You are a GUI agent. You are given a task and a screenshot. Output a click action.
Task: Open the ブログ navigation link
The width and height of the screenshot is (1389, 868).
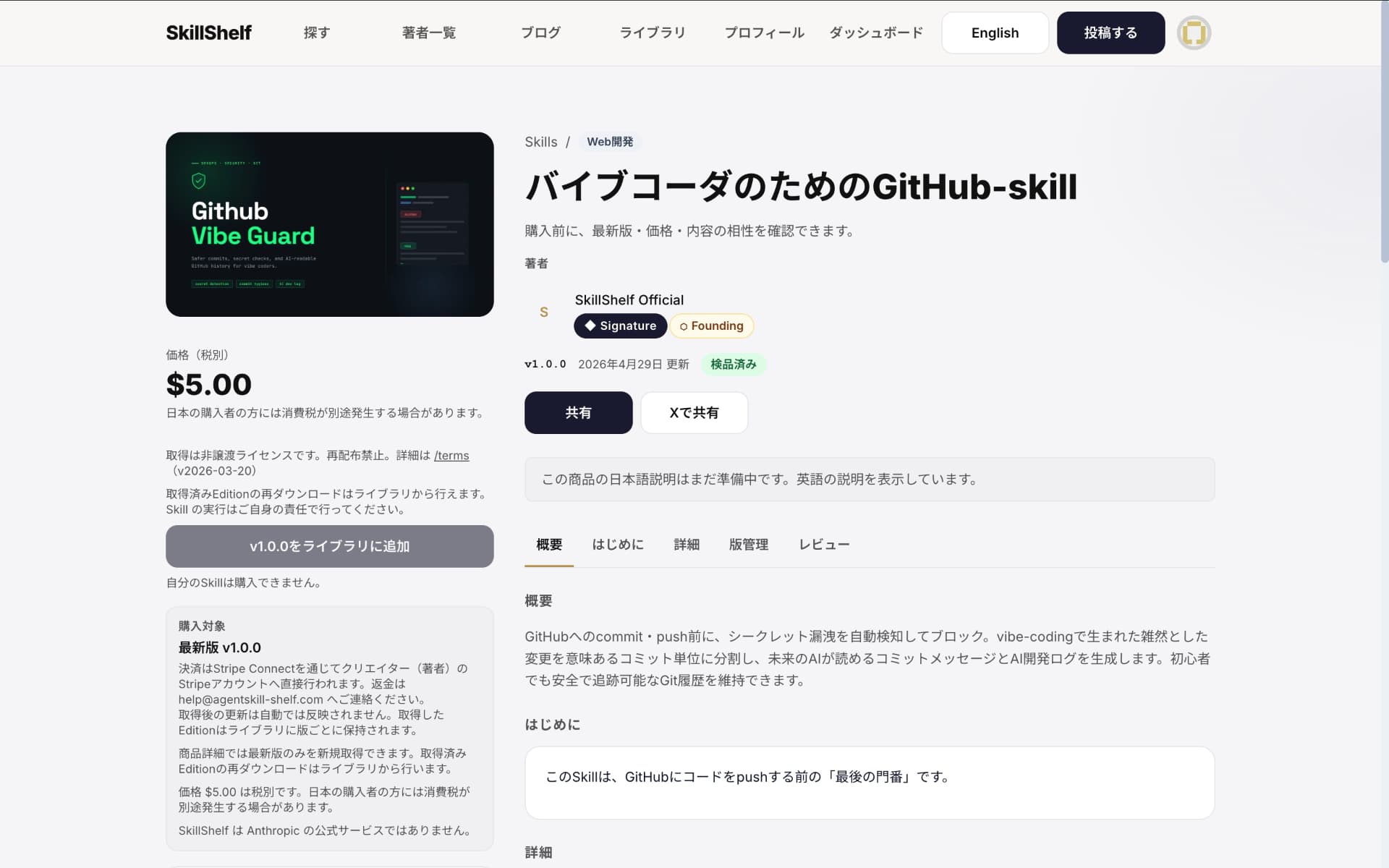540,33
